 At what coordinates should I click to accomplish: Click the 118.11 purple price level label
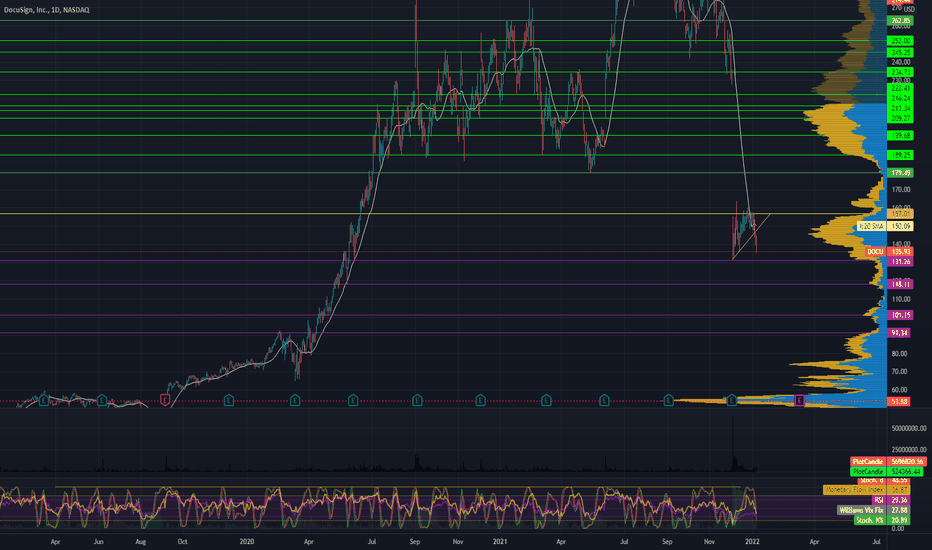[x=900, y=285]
